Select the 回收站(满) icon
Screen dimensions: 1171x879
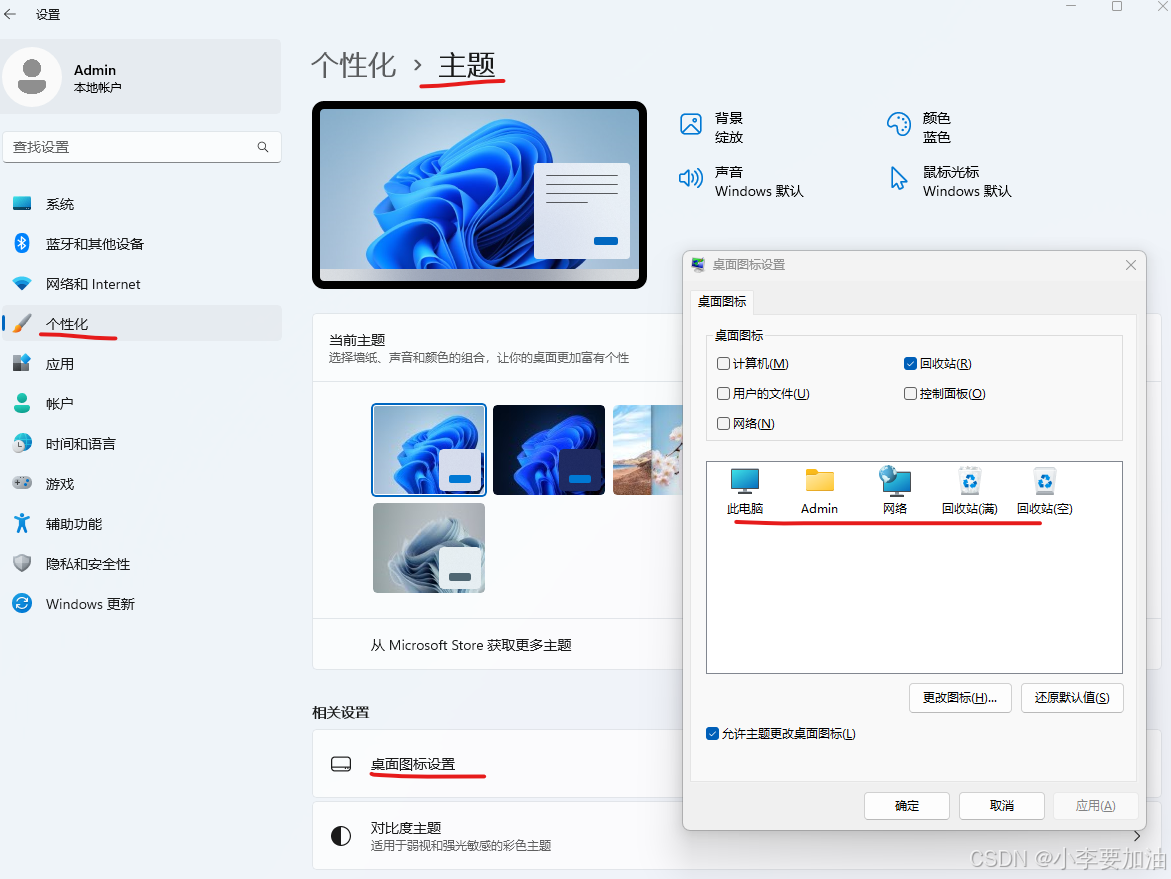[x=969, y=491]
